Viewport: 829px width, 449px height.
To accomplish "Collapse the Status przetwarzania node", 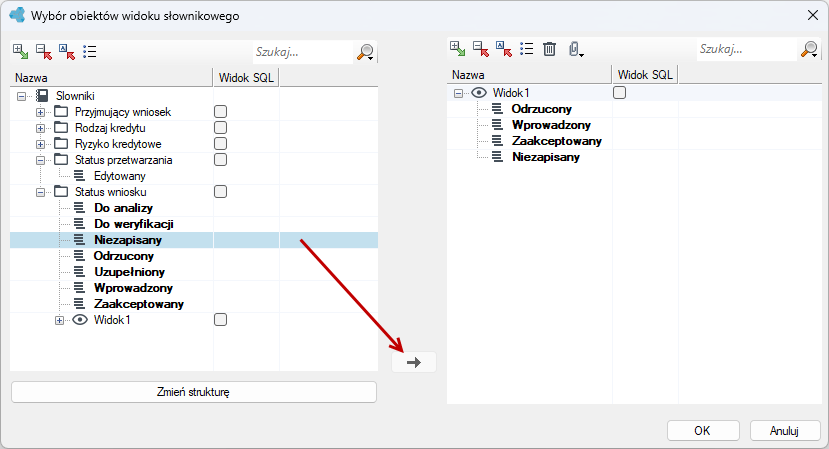I will 40,160.
